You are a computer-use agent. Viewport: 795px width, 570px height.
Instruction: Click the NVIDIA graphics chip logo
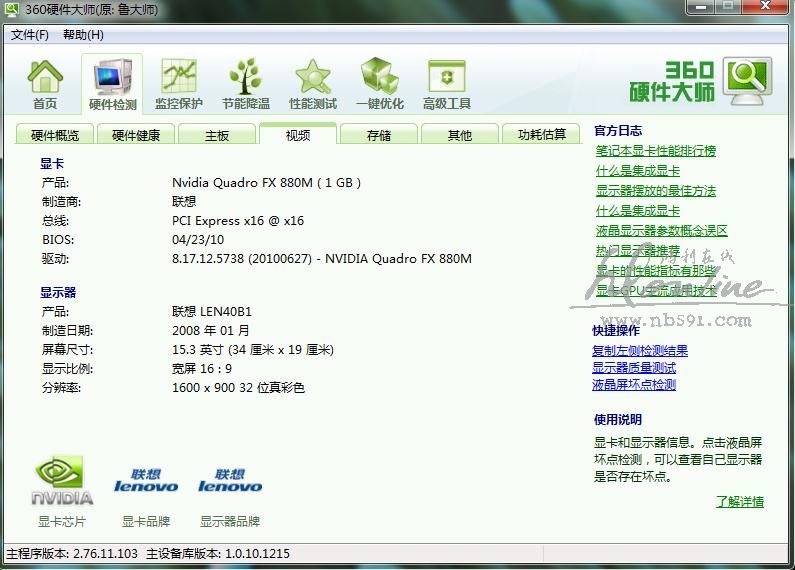62,482
